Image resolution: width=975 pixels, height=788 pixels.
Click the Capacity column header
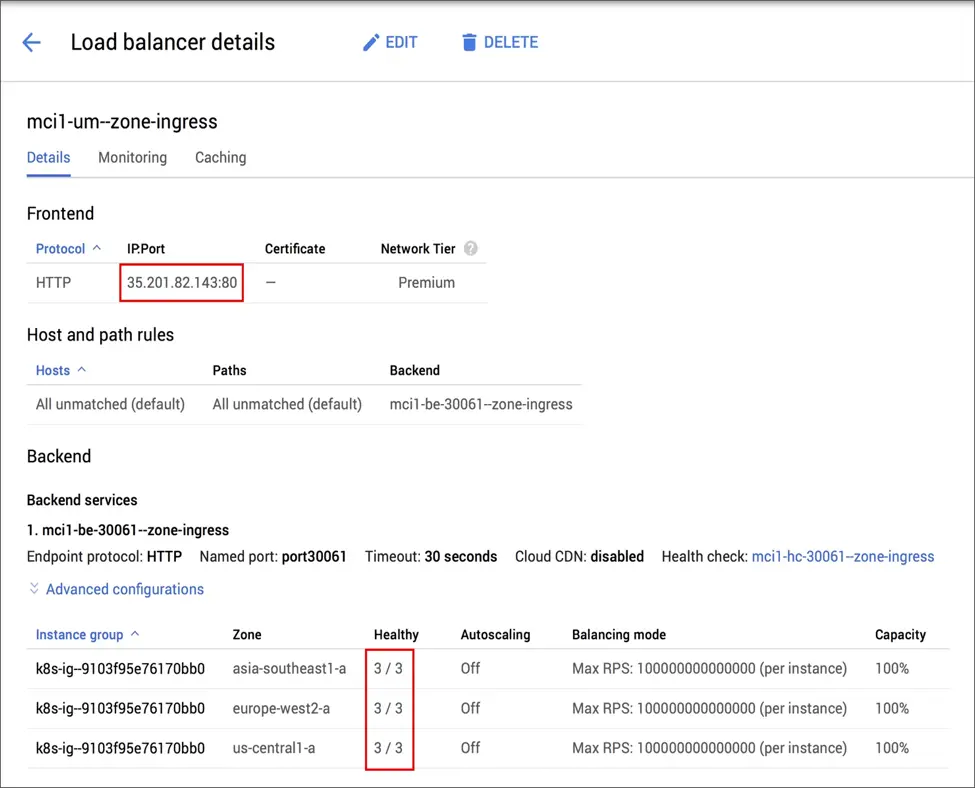click(900, 635)
